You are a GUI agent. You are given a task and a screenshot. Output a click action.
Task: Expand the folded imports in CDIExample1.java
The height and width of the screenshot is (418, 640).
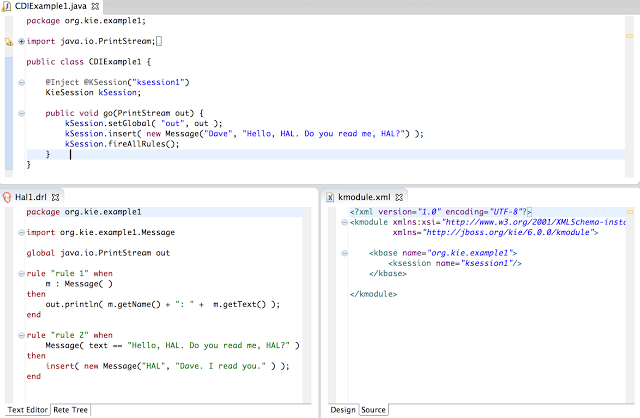point(21,41)
